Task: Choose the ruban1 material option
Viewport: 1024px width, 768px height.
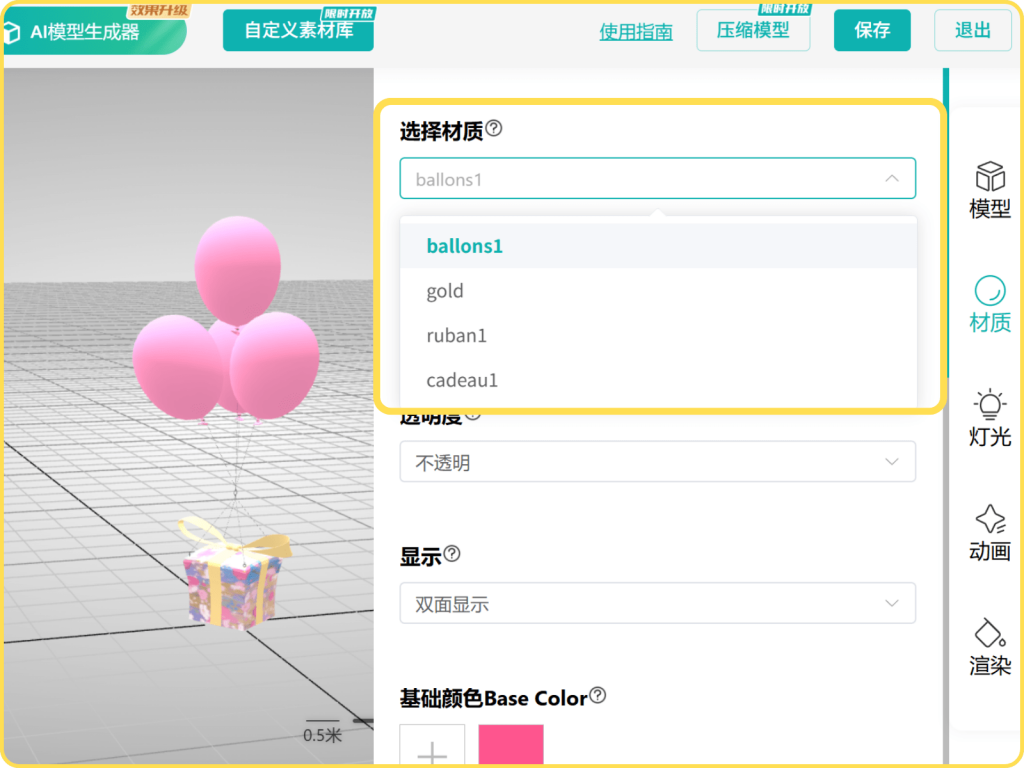Action: 658,335
